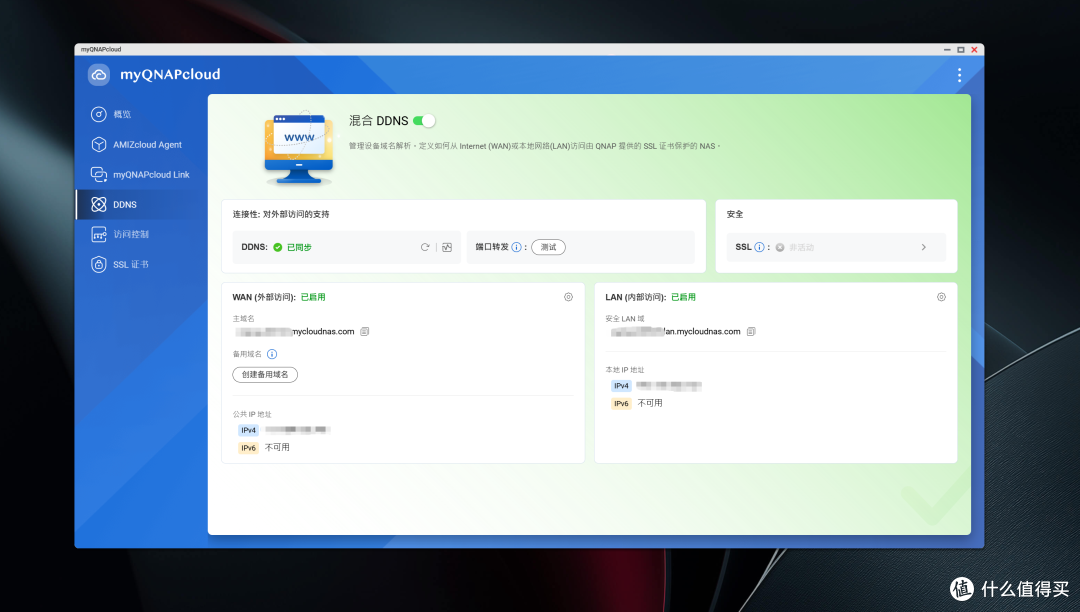This screenshot has width=1080, height=612.
Task: Click the myQNAPcloud cloud logo icon
Action: pyautogui.click(x=99, y=74)
